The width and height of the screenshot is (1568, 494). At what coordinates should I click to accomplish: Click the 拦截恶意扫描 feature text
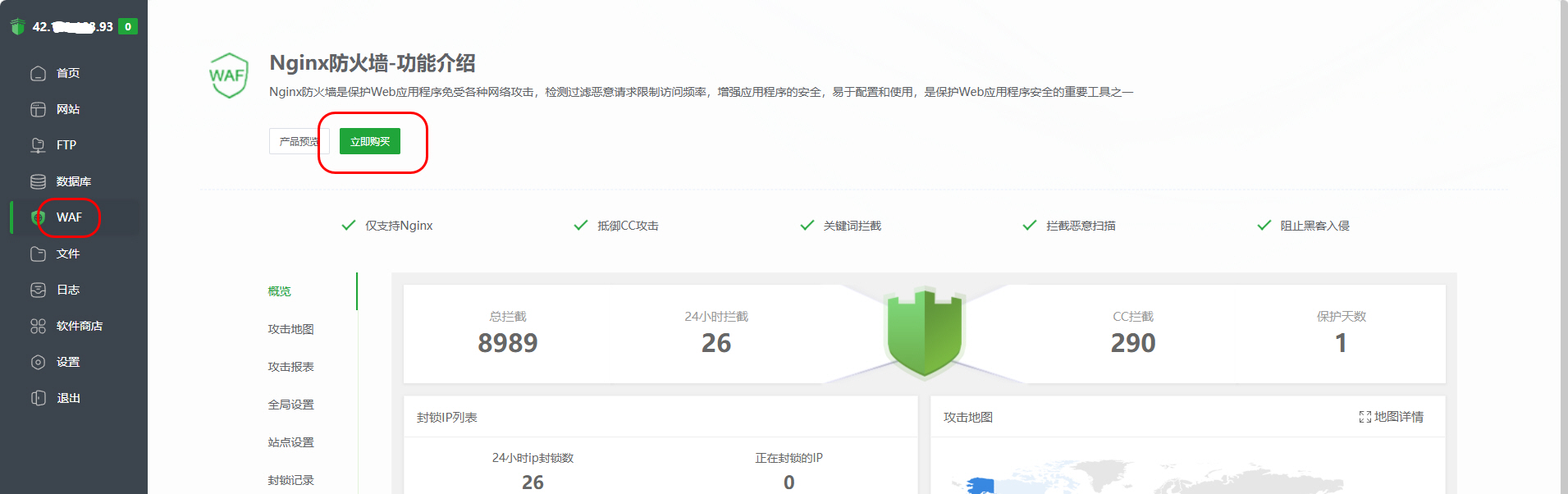1081,226
